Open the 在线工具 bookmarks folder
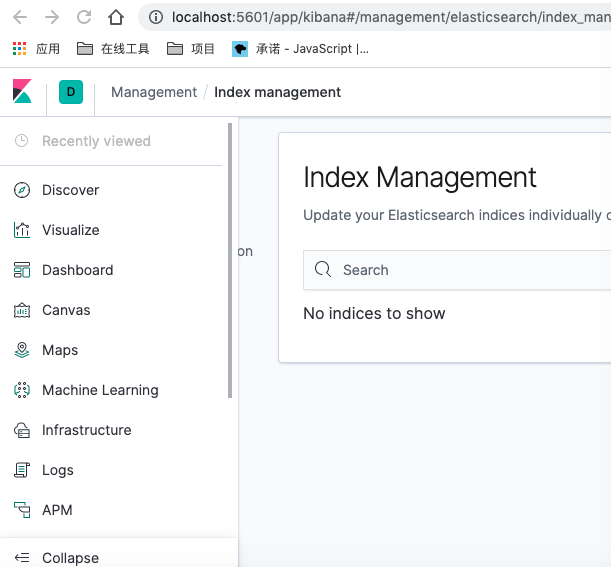 (113, 49)
